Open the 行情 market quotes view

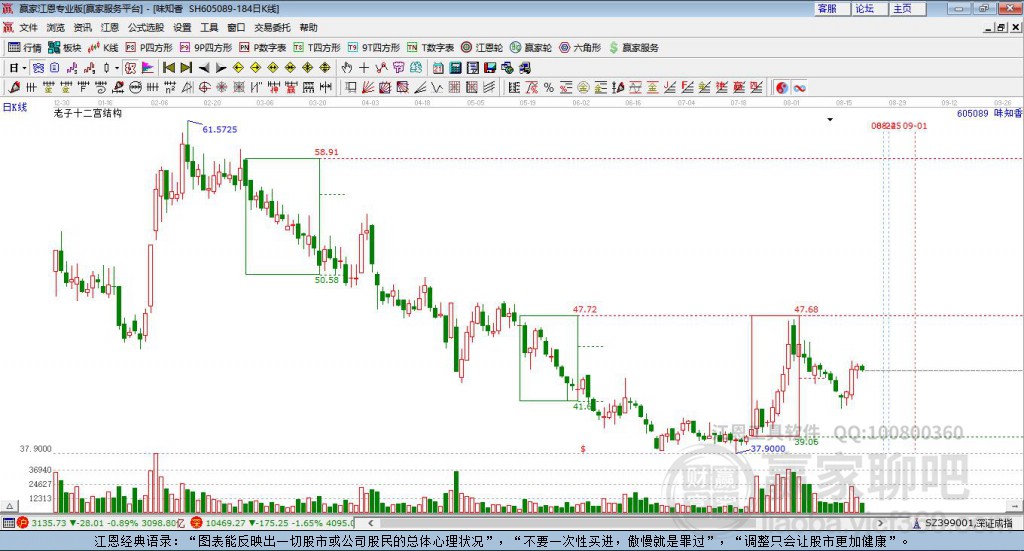(24, 48)
